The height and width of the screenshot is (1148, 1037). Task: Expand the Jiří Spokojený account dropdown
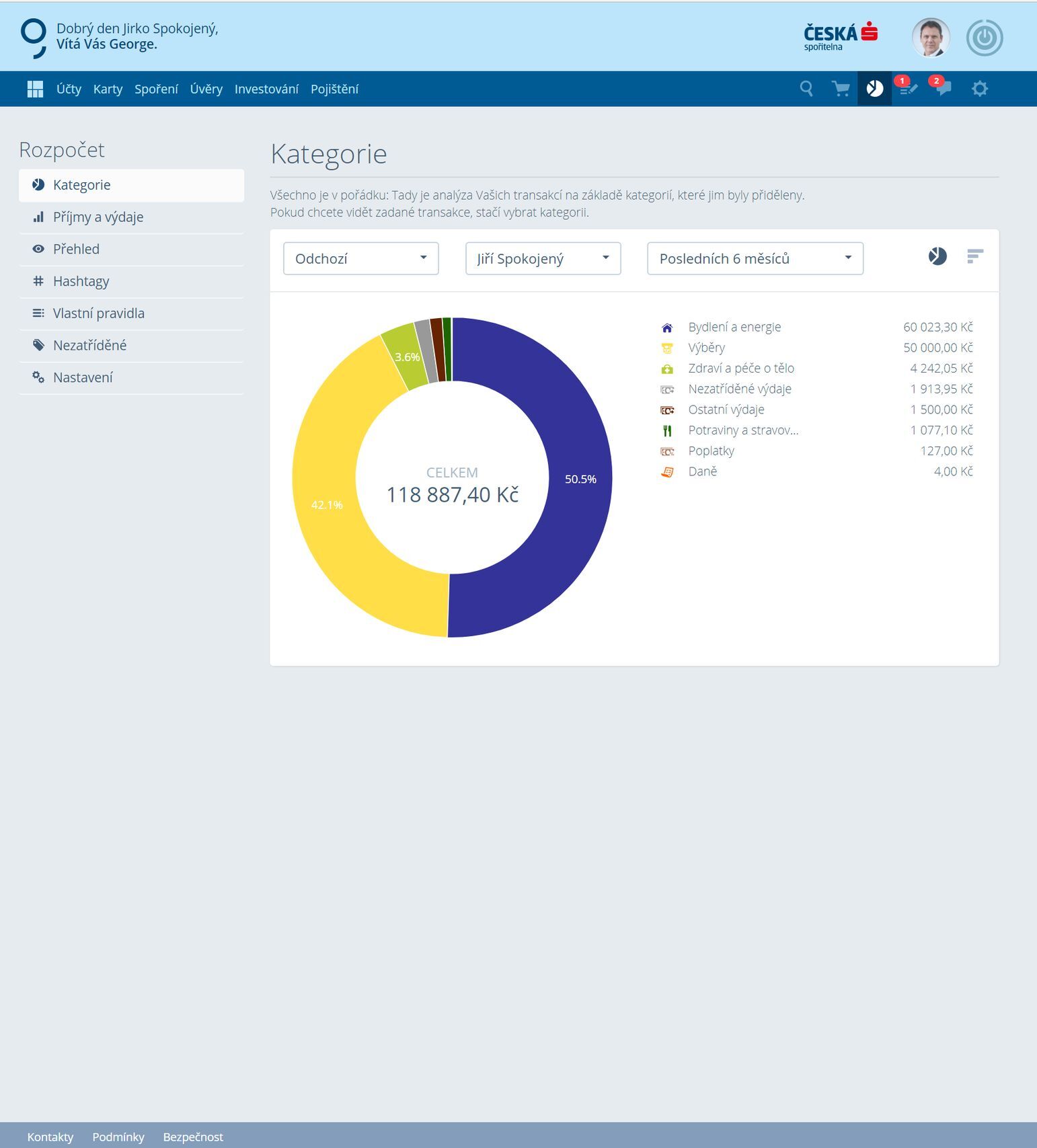pos(543,259)
